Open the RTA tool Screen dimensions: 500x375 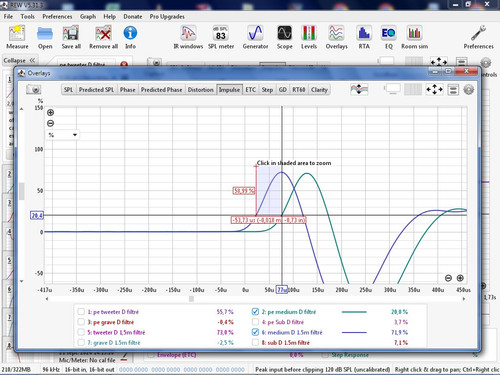[x=364, y=37]
